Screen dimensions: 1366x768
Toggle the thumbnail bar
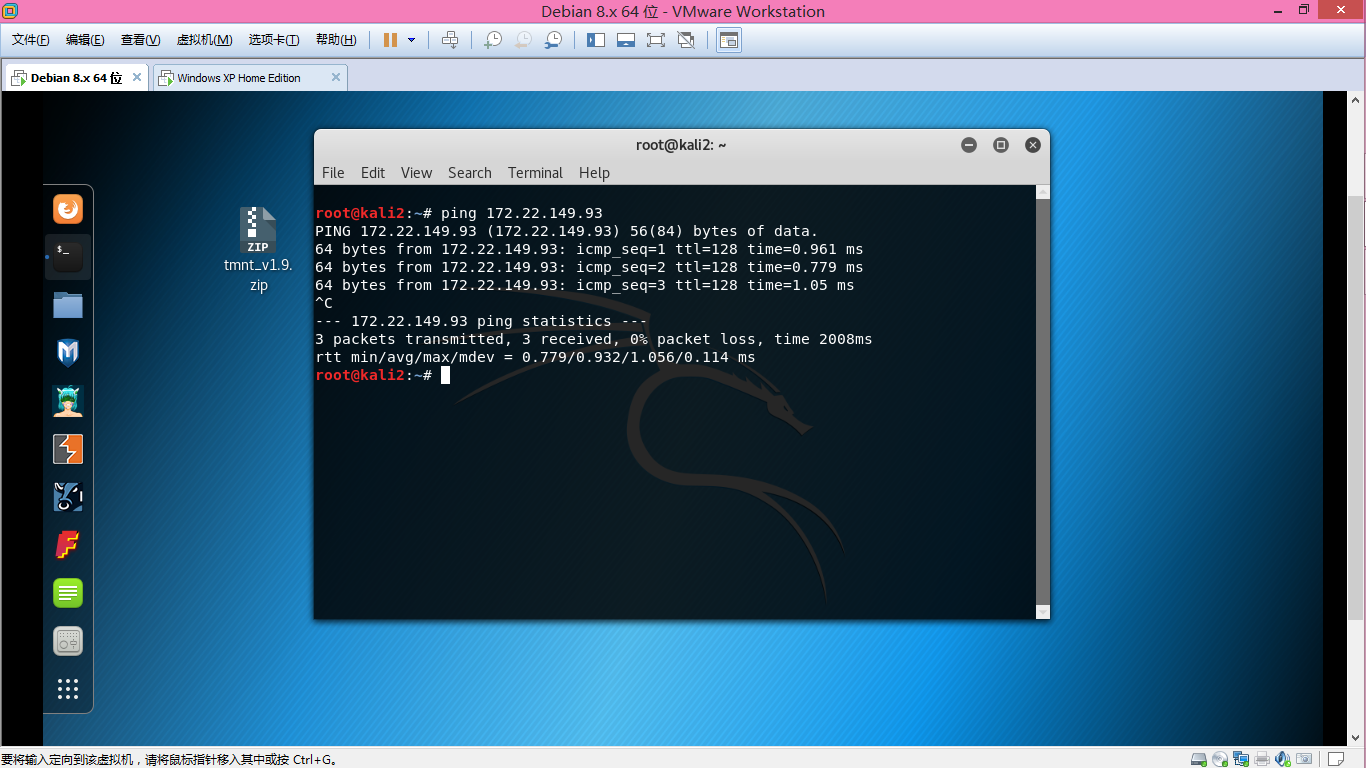[626, 40]
